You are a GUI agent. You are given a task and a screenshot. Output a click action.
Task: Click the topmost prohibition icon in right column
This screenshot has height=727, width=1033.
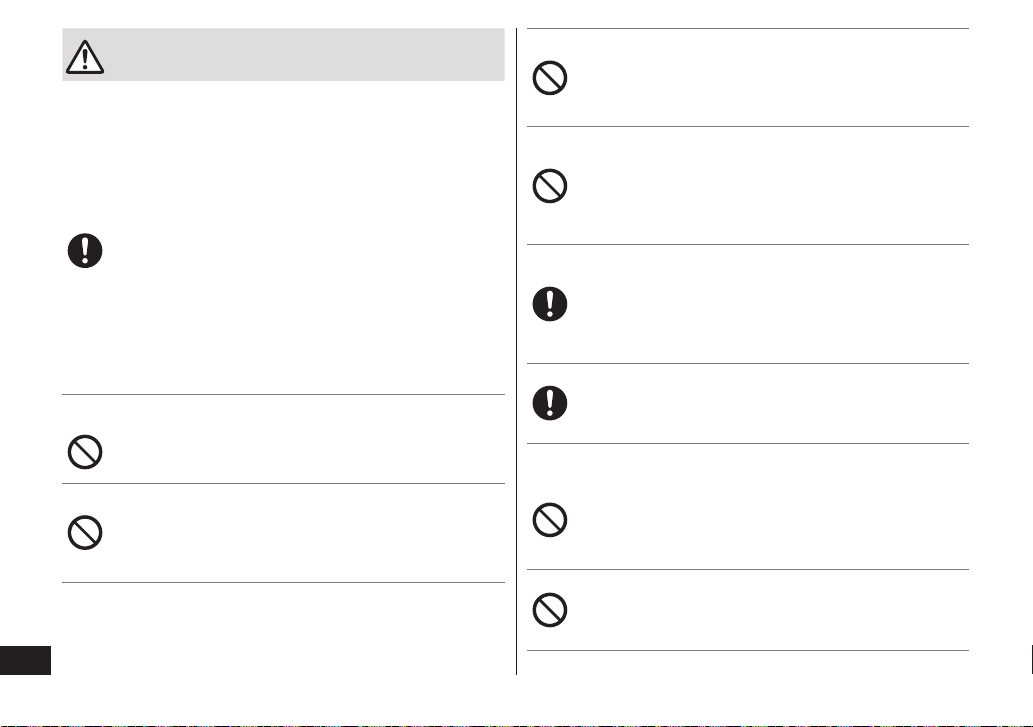click(549, 78)
